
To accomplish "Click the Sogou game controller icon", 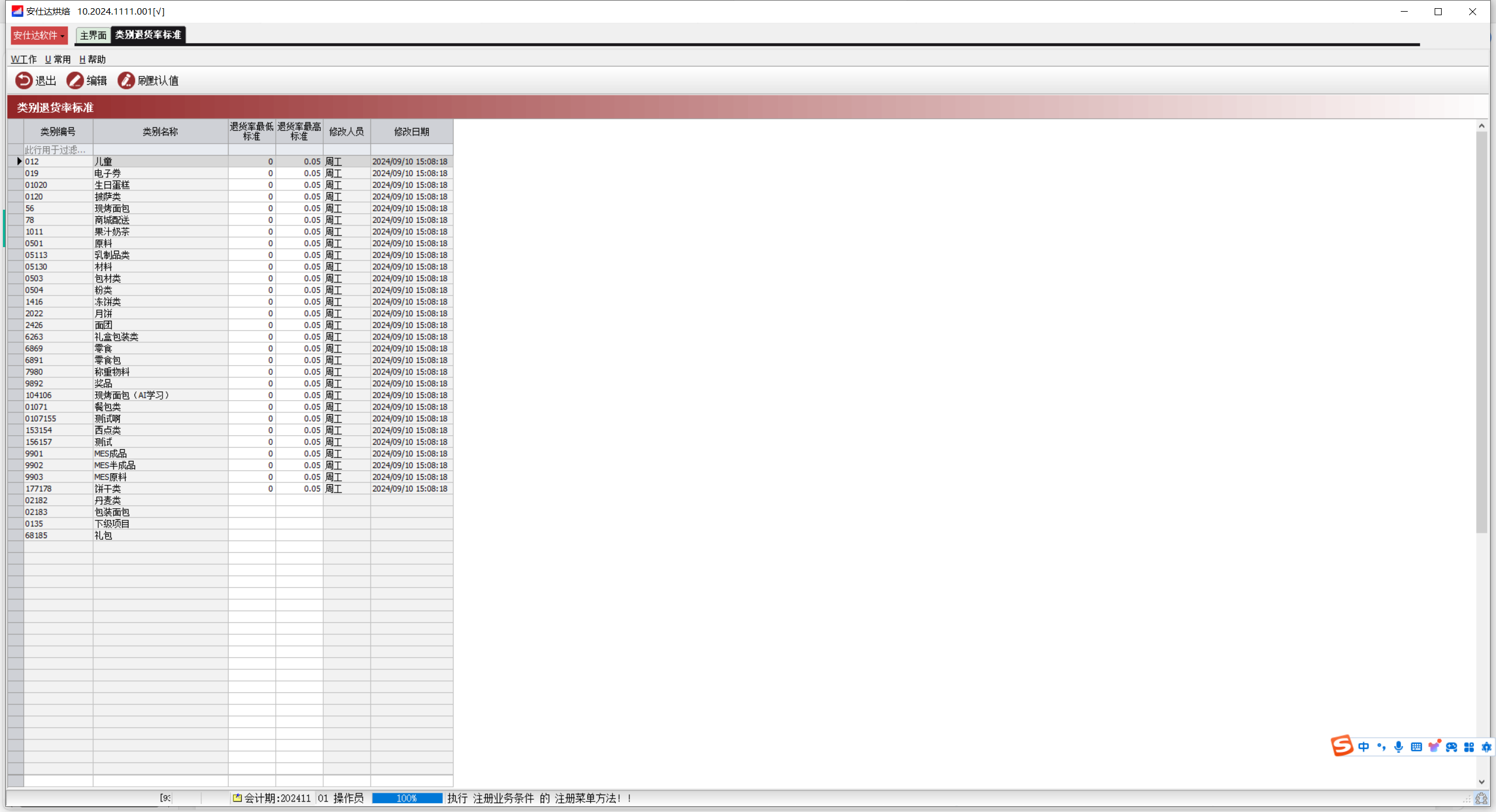I will coord(1452,747).
